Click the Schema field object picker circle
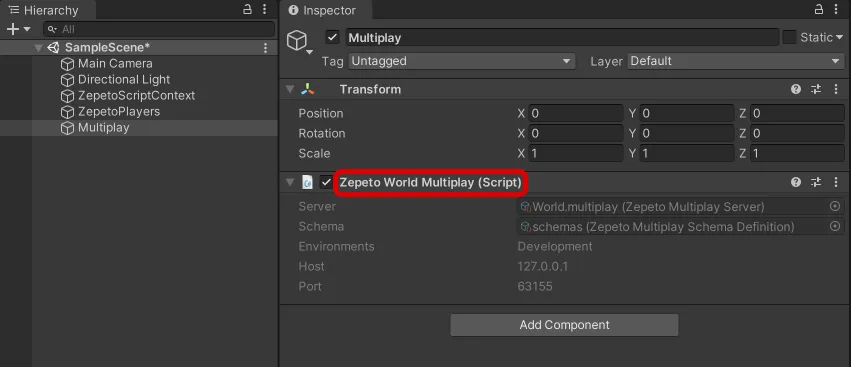Screen dimensions: 851x367 (835, 226)
